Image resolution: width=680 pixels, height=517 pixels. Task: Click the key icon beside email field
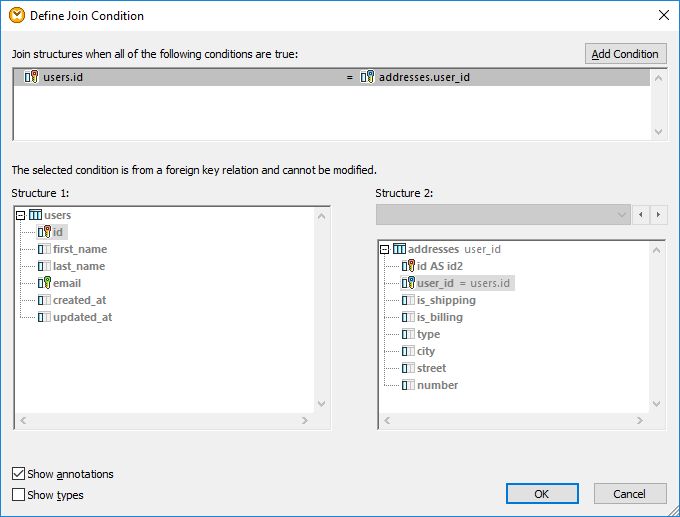pos(44,283)
